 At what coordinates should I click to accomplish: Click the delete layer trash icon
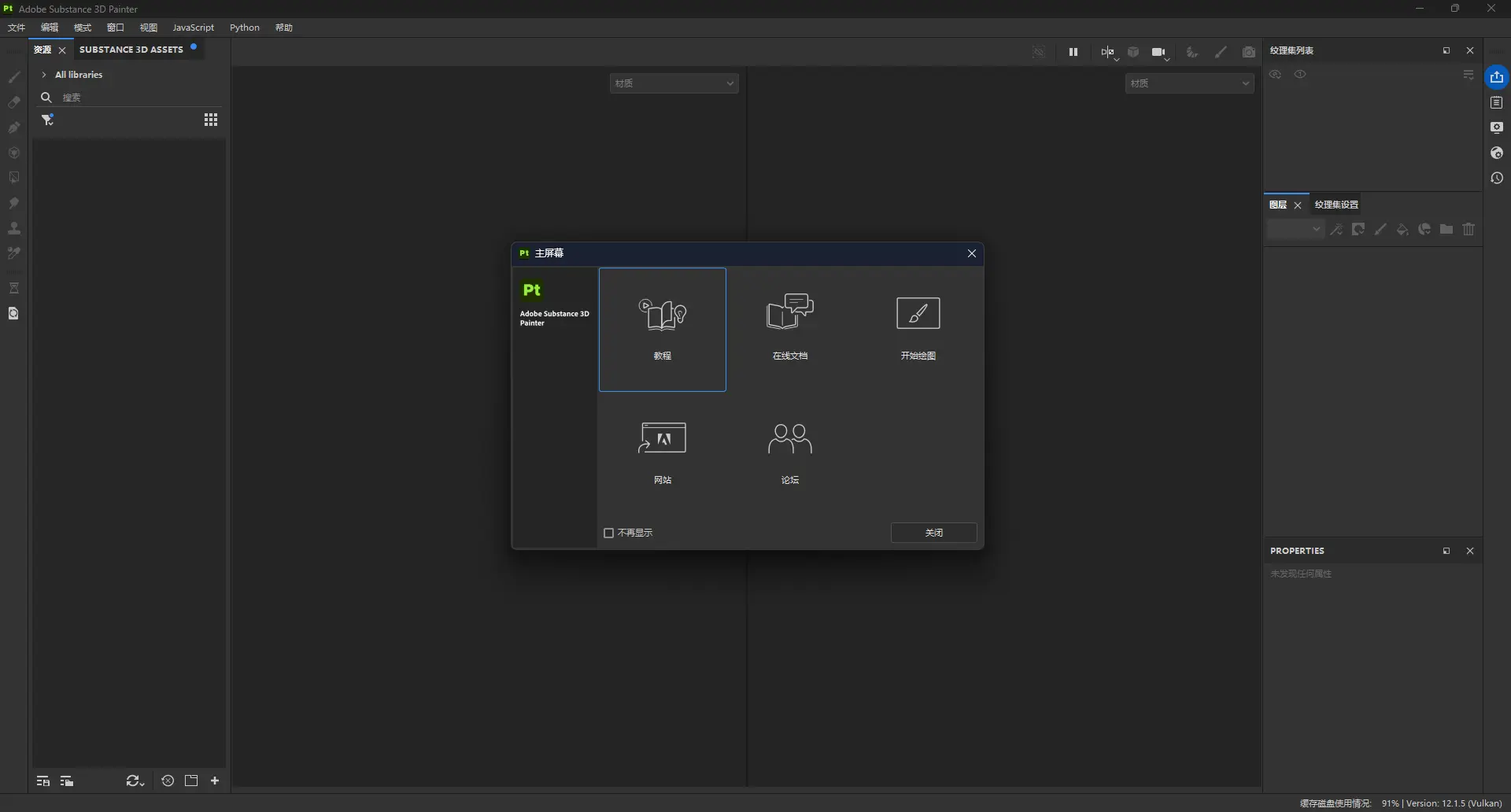[1469, 230]
